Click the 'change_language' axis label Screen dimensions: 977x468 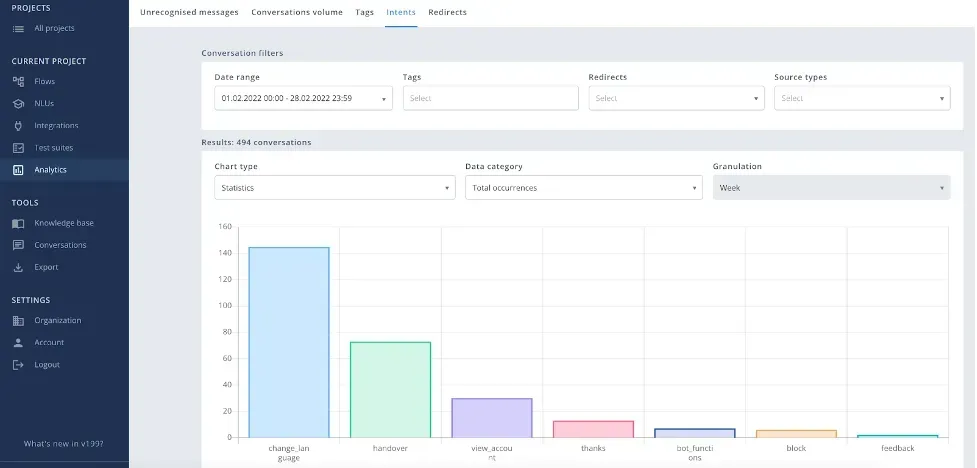(x=289, y=453)
